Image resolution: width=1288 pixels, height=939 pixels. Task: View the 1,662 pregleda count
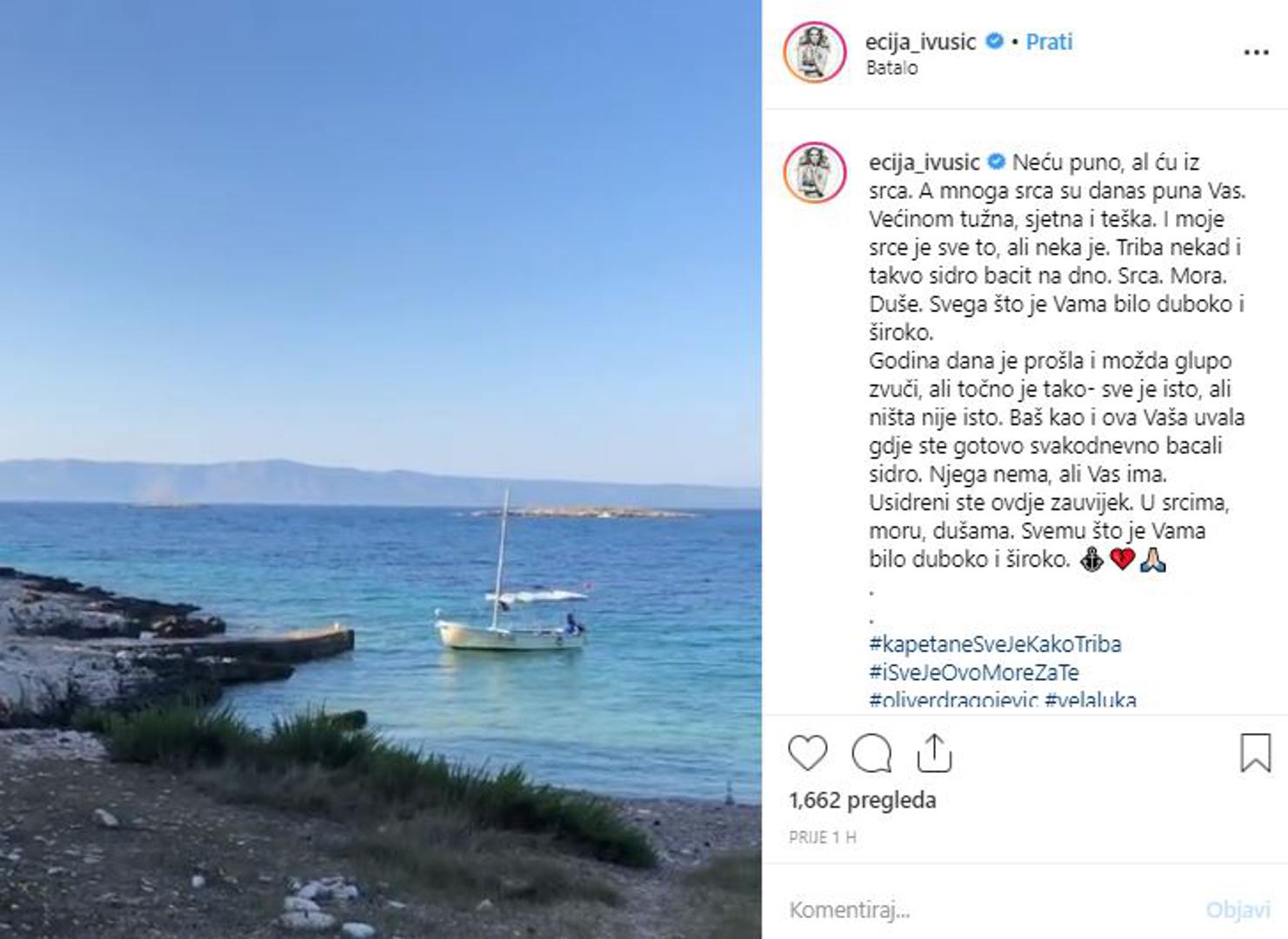point(863,800)
